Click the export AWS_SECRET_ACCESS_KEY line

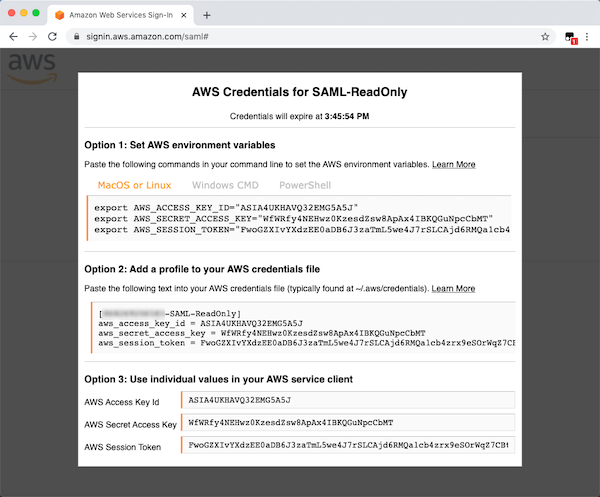coord(293,219)
